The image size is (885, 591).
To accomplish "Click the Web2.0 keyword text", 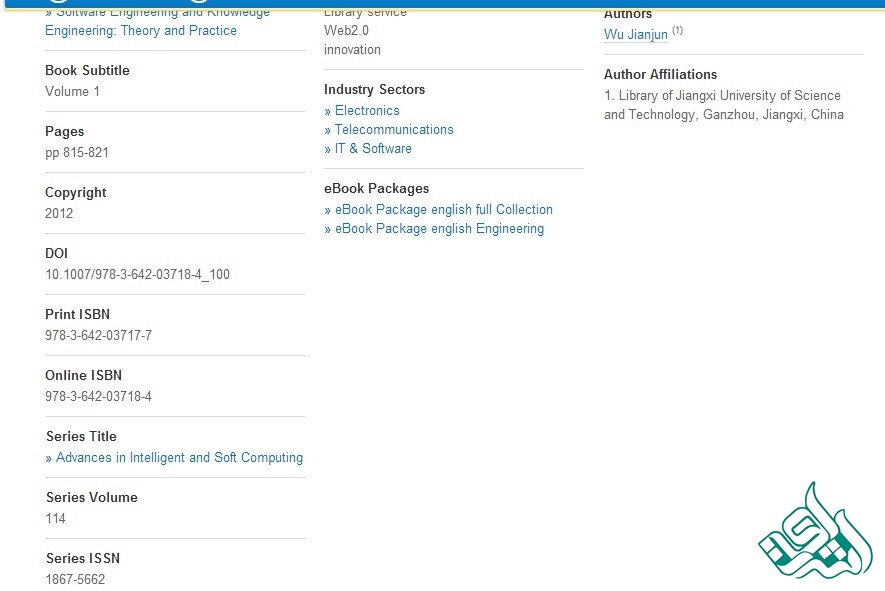I will click(x=346, y=31).
